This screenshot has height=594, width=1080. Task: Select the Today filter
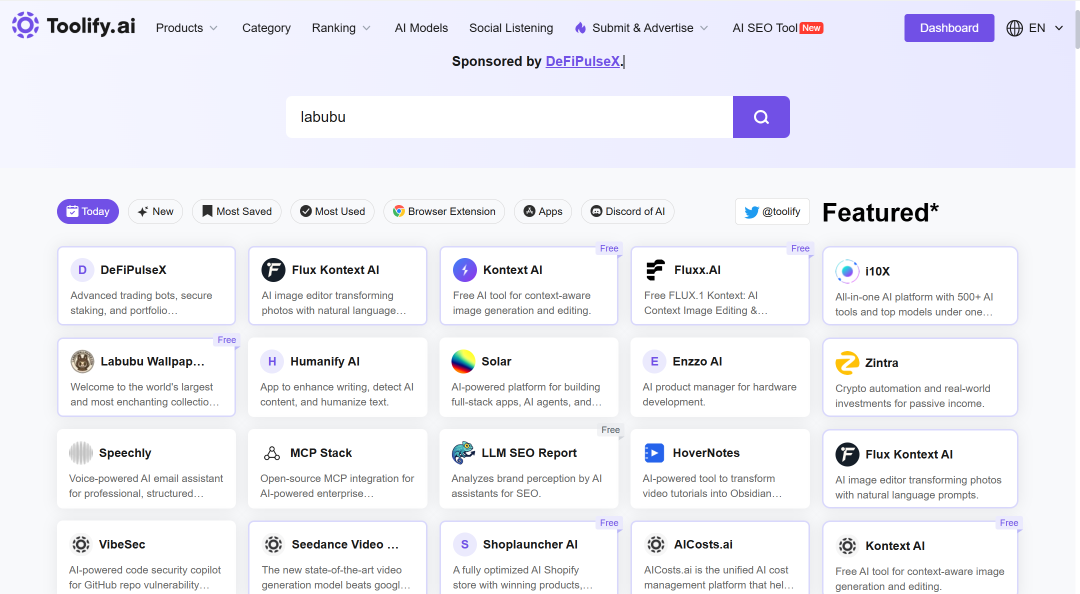[x=88, y=212]
